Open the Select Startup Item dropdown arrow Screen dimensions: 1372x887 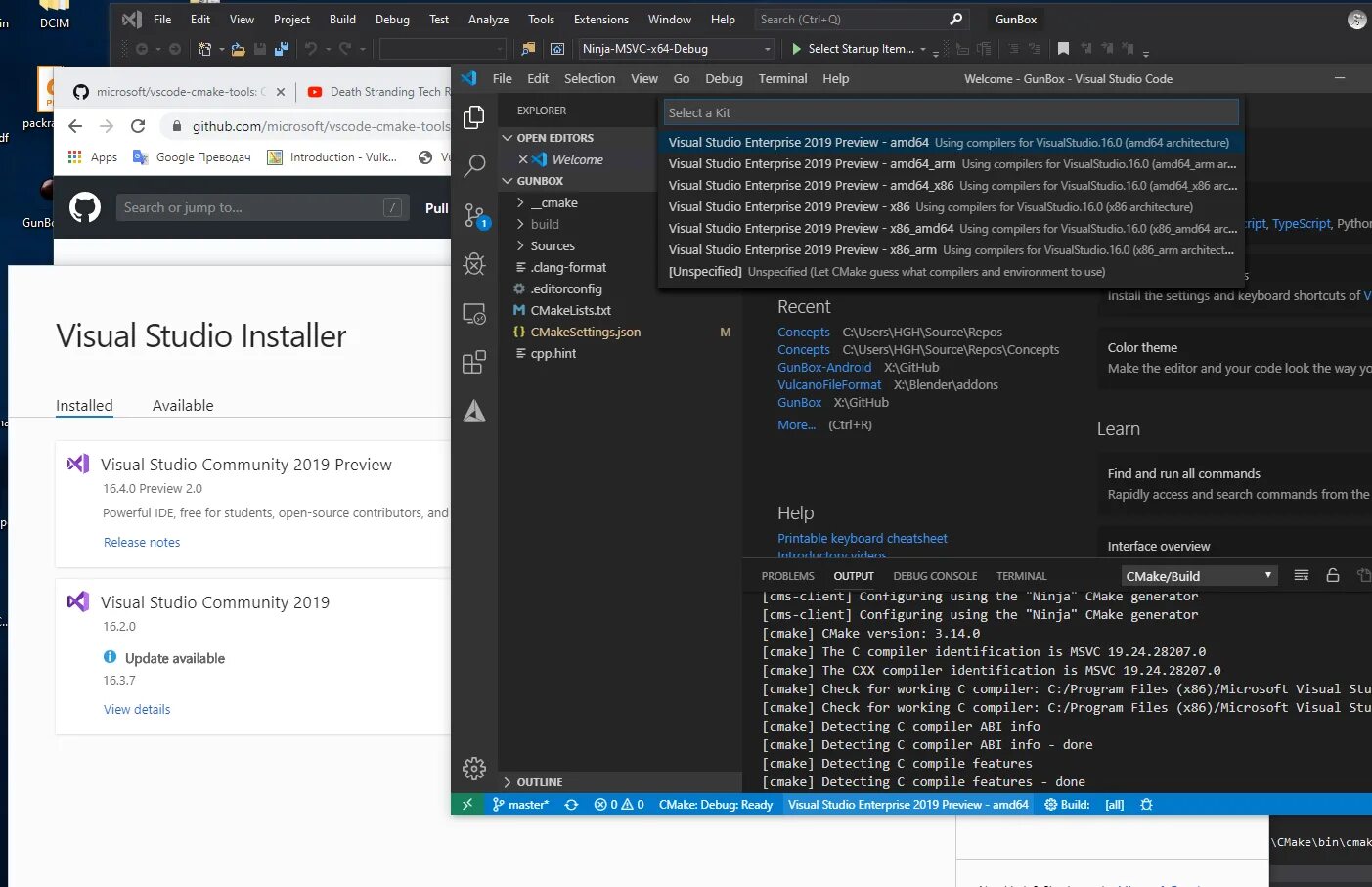coord(922,49)
